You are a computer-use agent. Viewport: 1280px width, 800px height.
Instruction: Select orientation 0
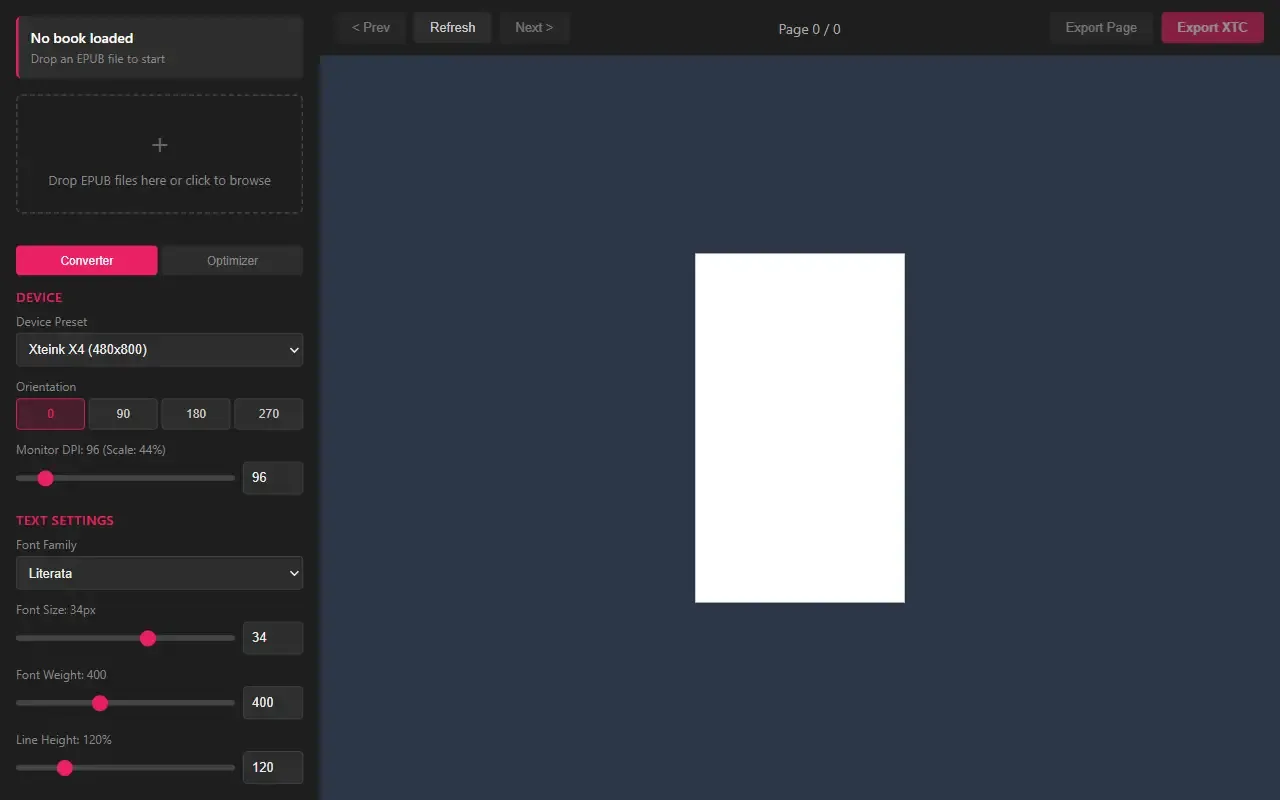point(50,414)
